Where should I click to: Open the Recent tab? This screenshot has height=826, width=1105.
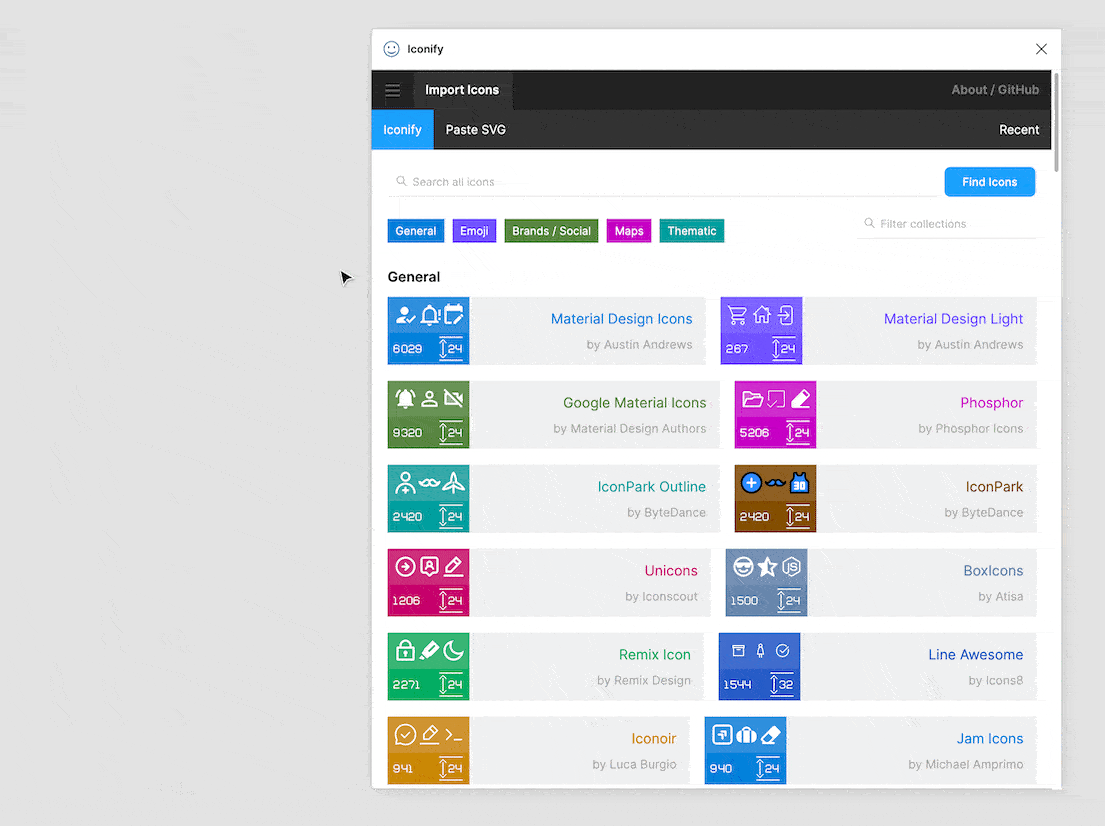point(1019,129)
